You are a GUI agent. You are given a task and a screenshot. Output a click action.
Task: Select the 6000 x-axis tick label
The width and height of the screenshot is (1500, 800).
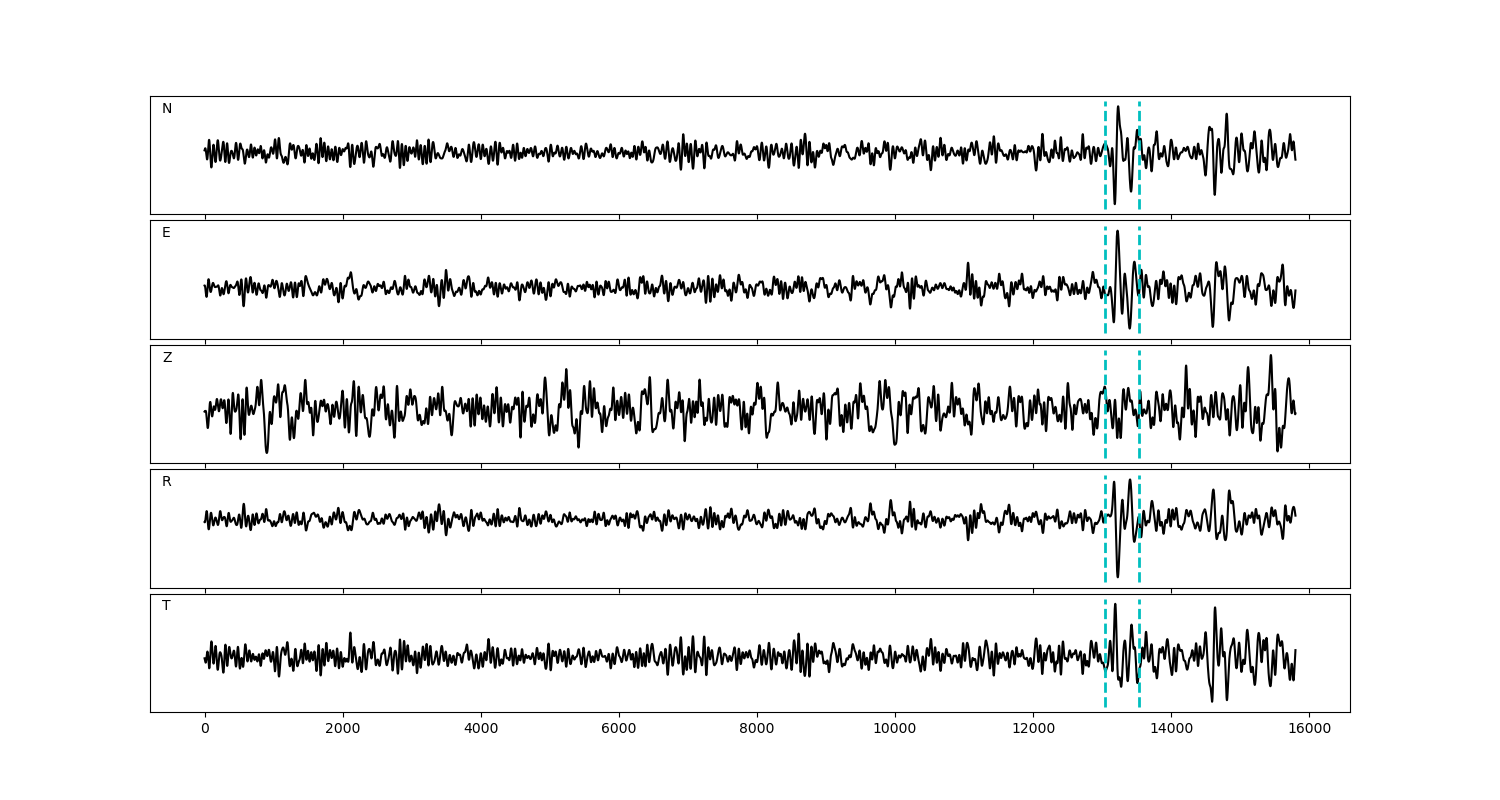pyautogui.click(x=619, y=729)
